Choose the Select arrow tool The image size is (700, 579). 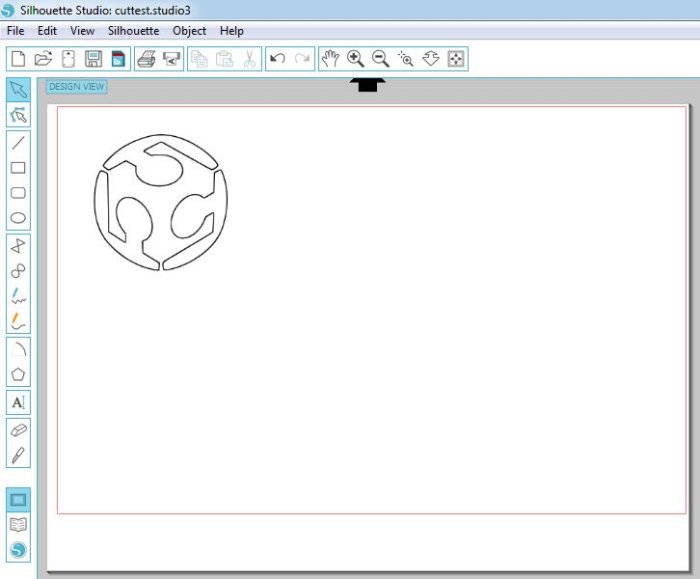coord(18,90)
